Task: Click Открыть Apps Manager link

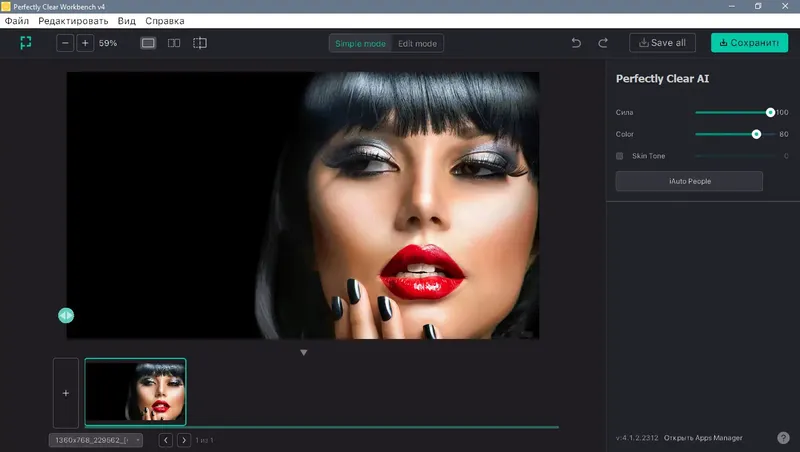Action: click(x=703, y=438)
